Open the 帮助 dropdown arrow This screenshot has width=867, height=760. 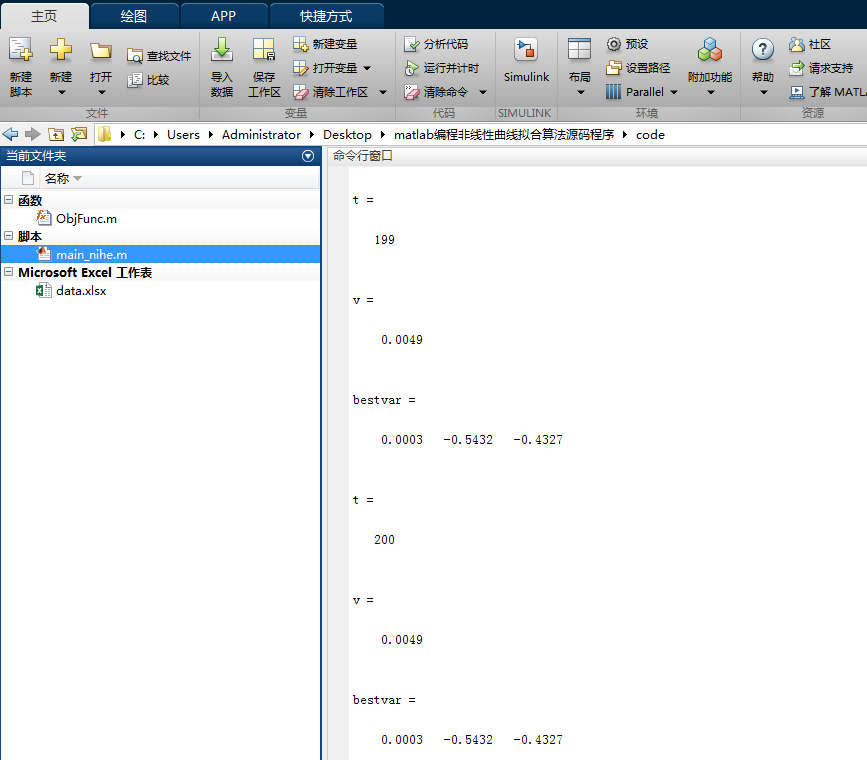coord(764,92)
